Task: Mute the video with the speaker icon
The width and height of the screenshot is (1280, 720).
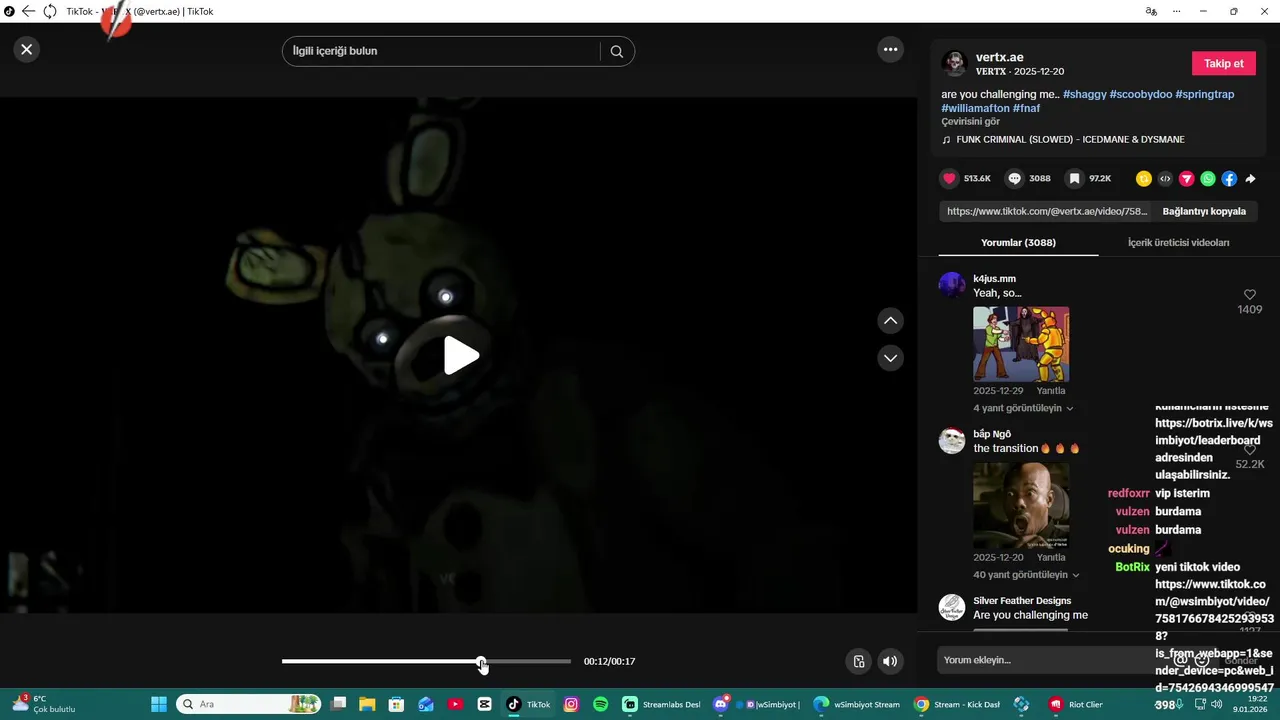Action: coord(889,661)
